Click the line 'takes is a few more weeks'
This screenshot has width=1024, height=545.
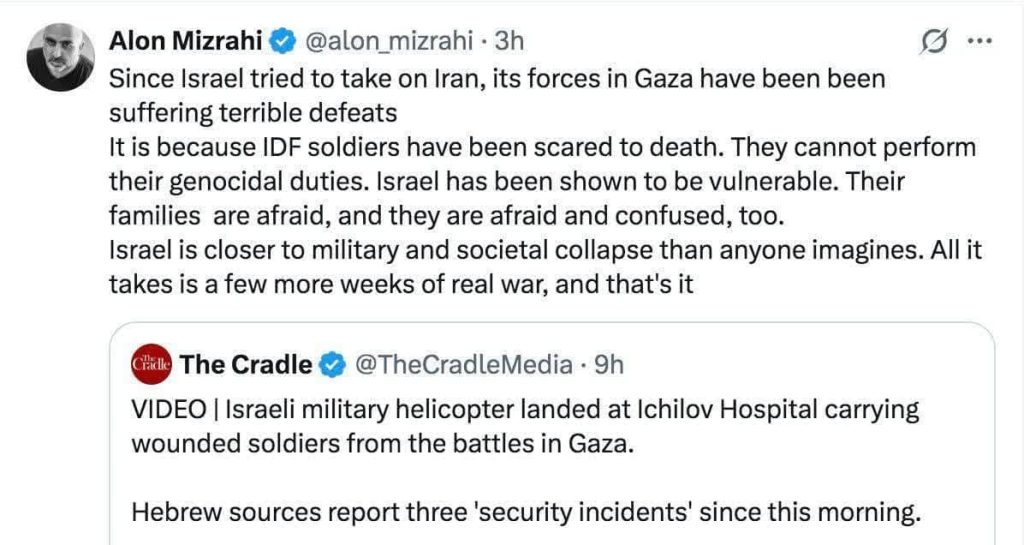pyautogui.click(x=400, y=284)
